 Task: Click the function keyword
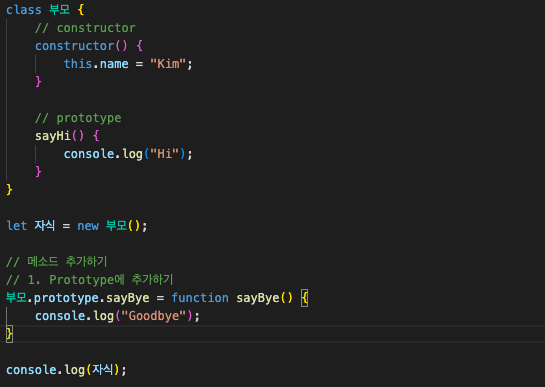[200, 298]
